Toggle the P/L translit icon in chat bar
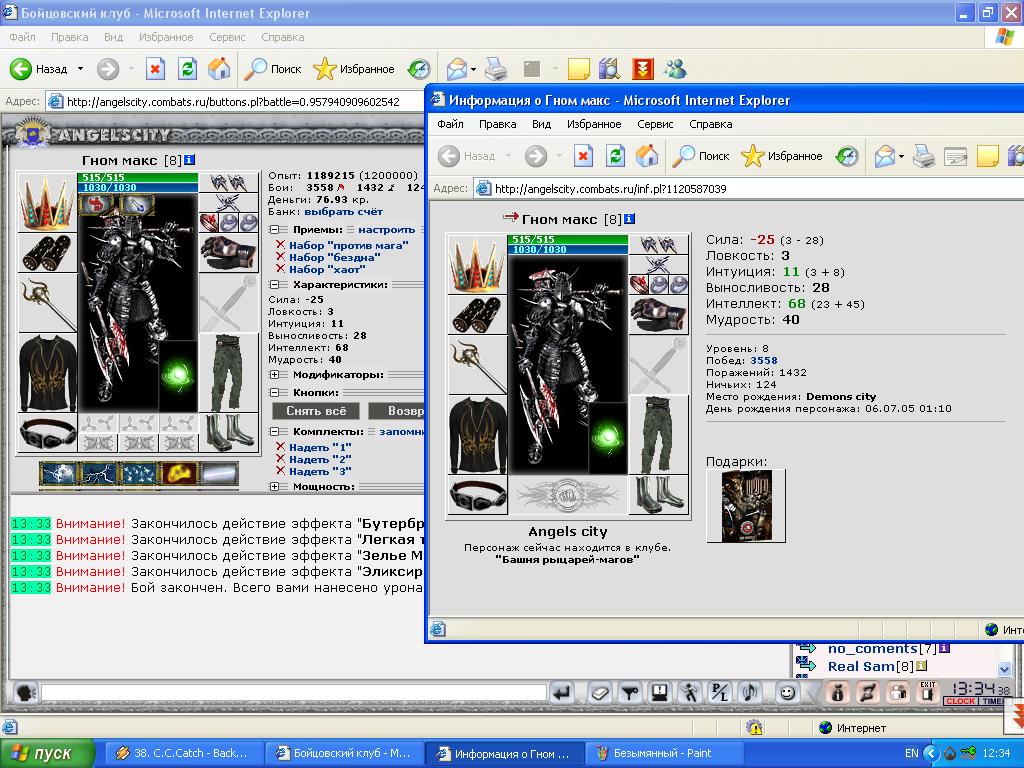 pos(719,692)
